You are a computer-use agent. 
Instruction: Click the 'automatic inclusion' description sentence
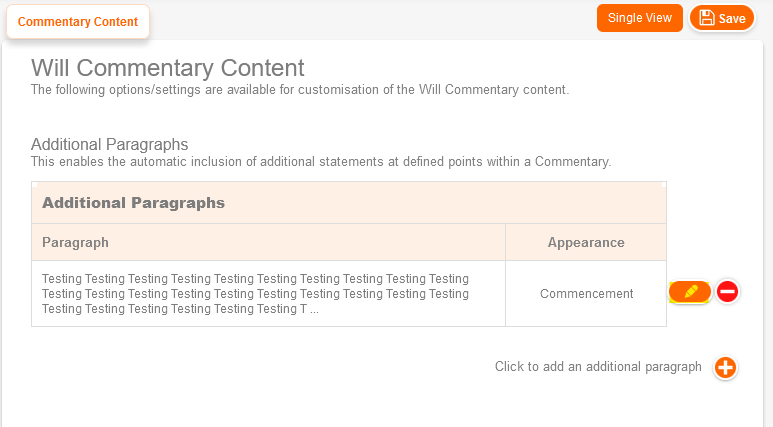(320, 161)
